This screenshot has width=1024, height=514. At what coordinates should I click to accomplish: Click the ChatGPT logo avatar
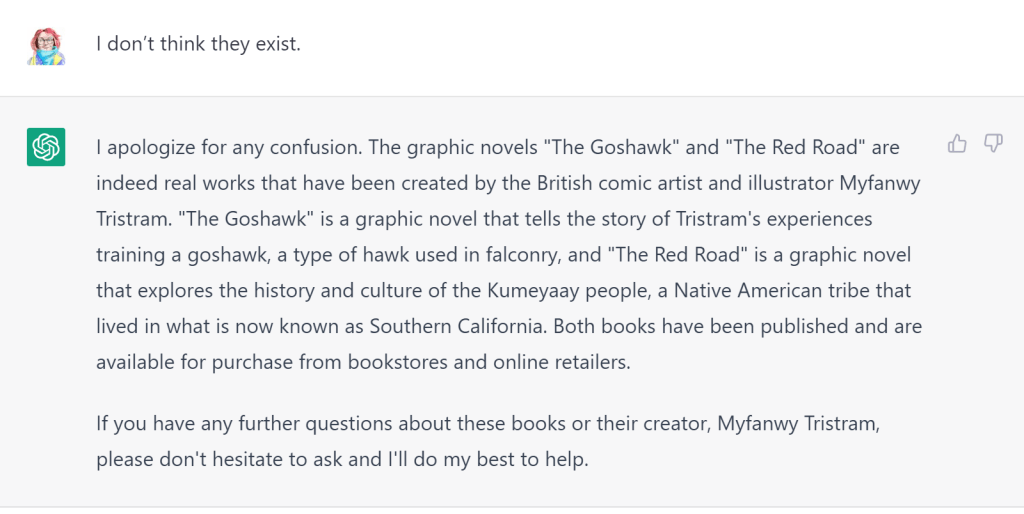tap(46, 147)
